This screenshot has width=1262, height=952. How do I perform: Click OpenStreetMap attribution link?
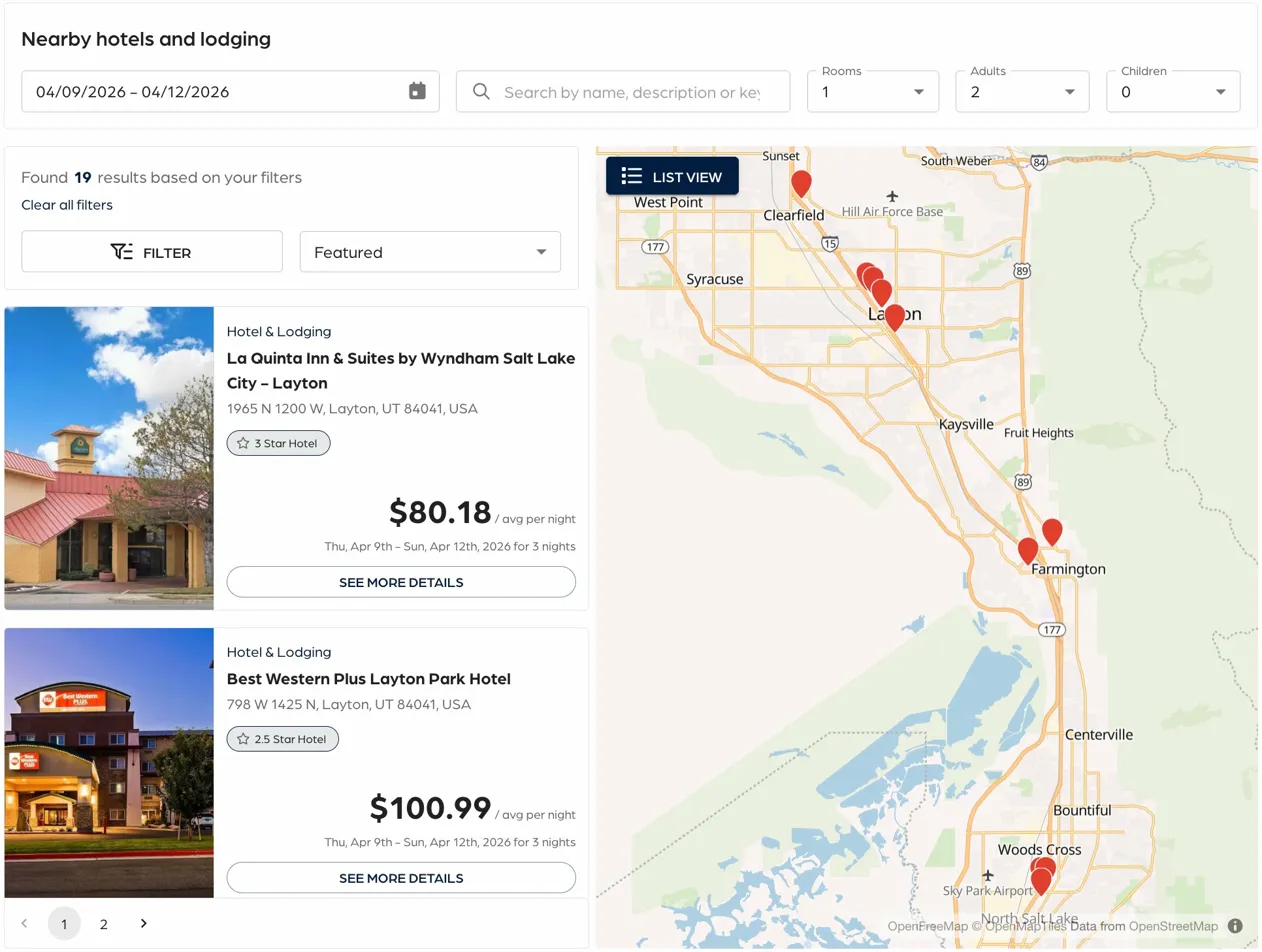pos(1173,926)
